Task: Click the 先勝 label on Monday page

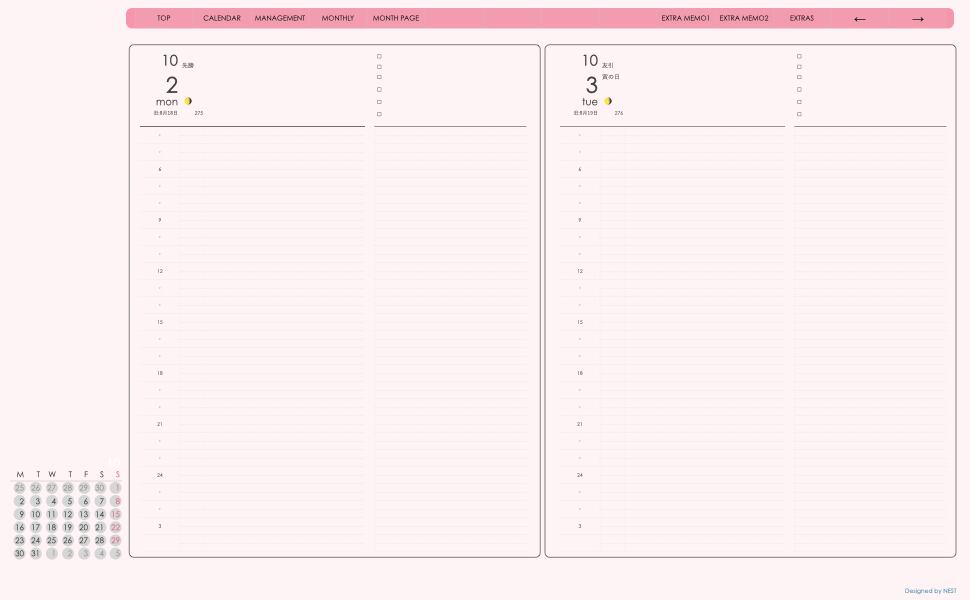Action: click(188, 65)
